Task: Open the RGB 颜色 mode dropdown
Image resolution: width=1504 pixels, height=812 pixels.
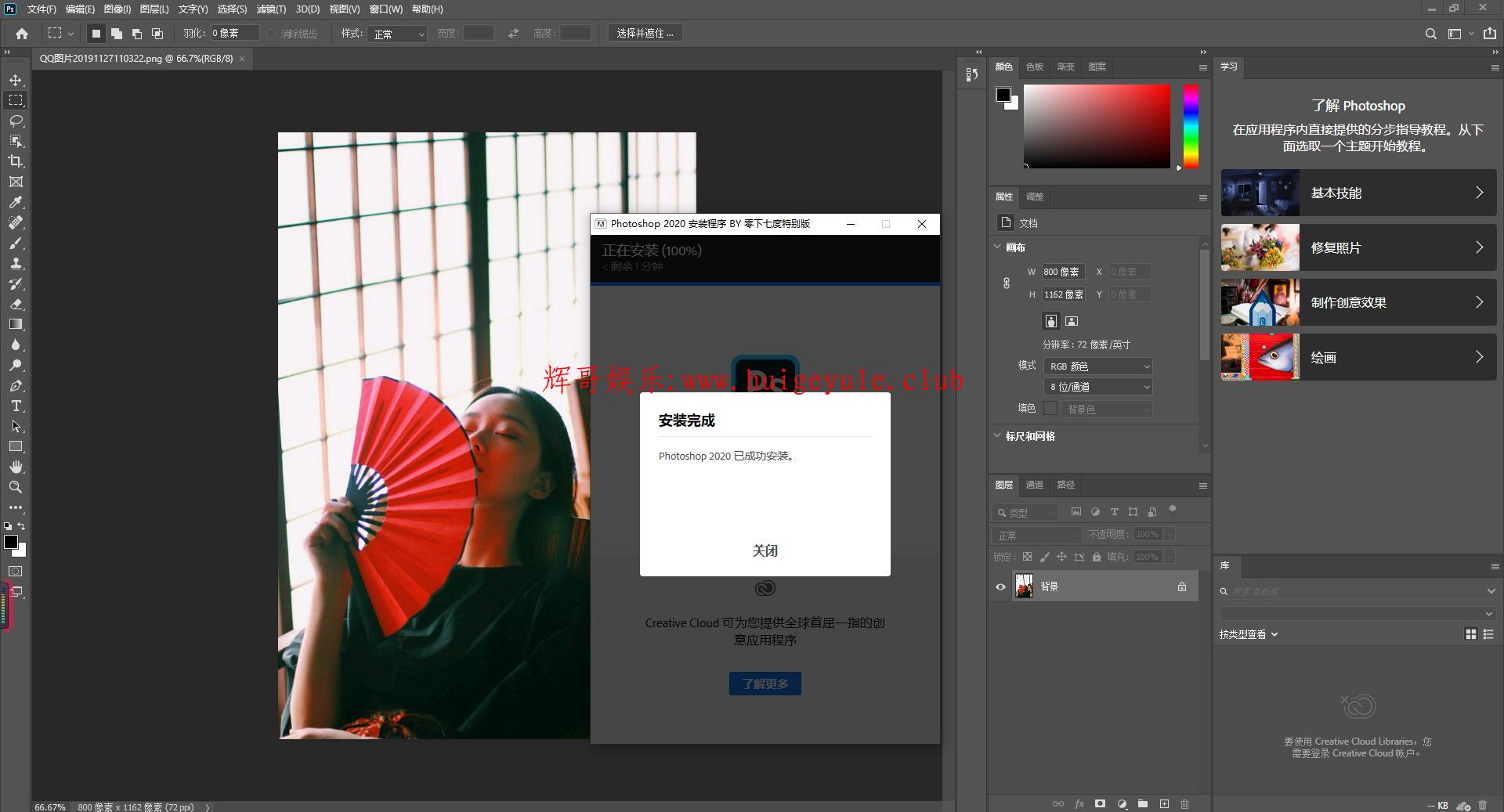Action: pos(1097,366)
